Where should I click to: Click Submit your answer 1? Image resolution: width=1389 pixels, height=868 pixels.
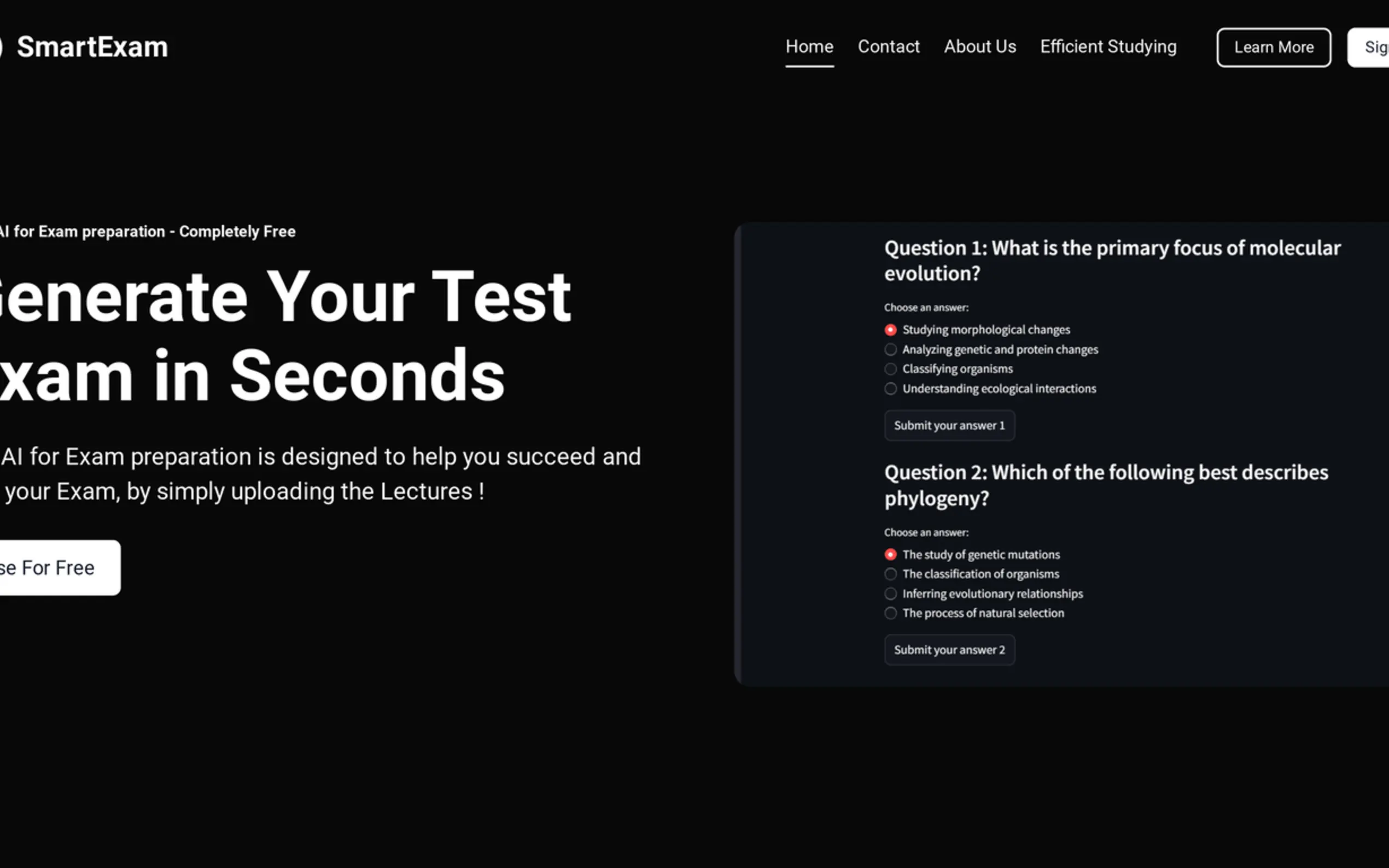coord(949,425)
